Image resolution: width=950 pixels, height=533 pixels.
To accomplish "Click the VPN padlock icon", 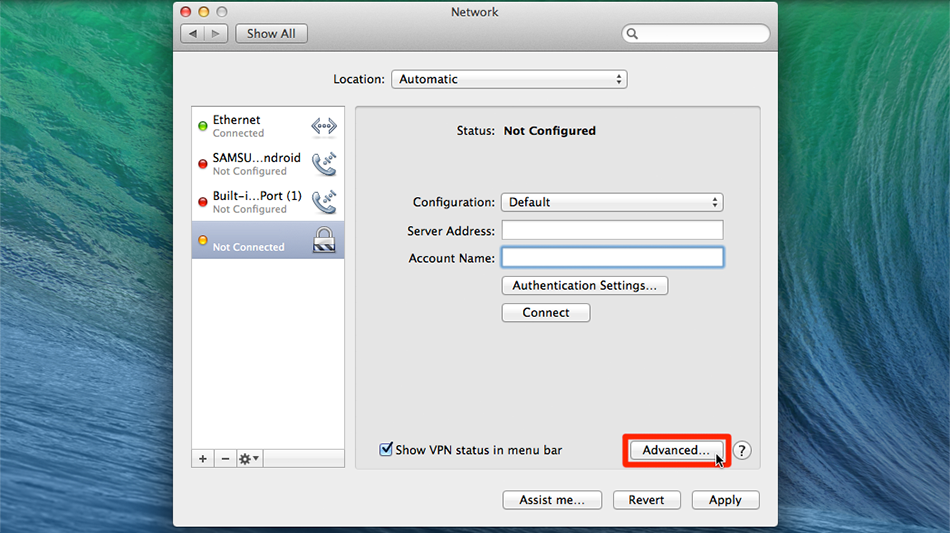I will pos(323,240).
